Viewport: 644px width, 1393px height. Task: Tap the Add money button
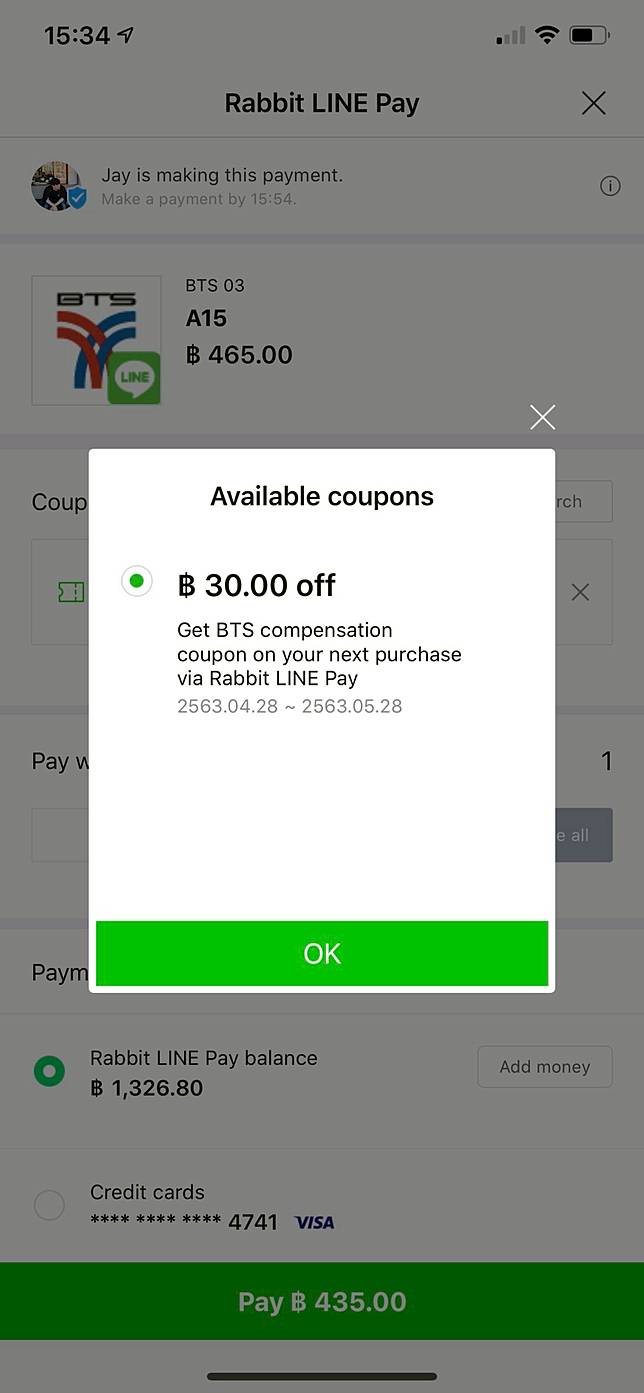(x=544, y=1067)
